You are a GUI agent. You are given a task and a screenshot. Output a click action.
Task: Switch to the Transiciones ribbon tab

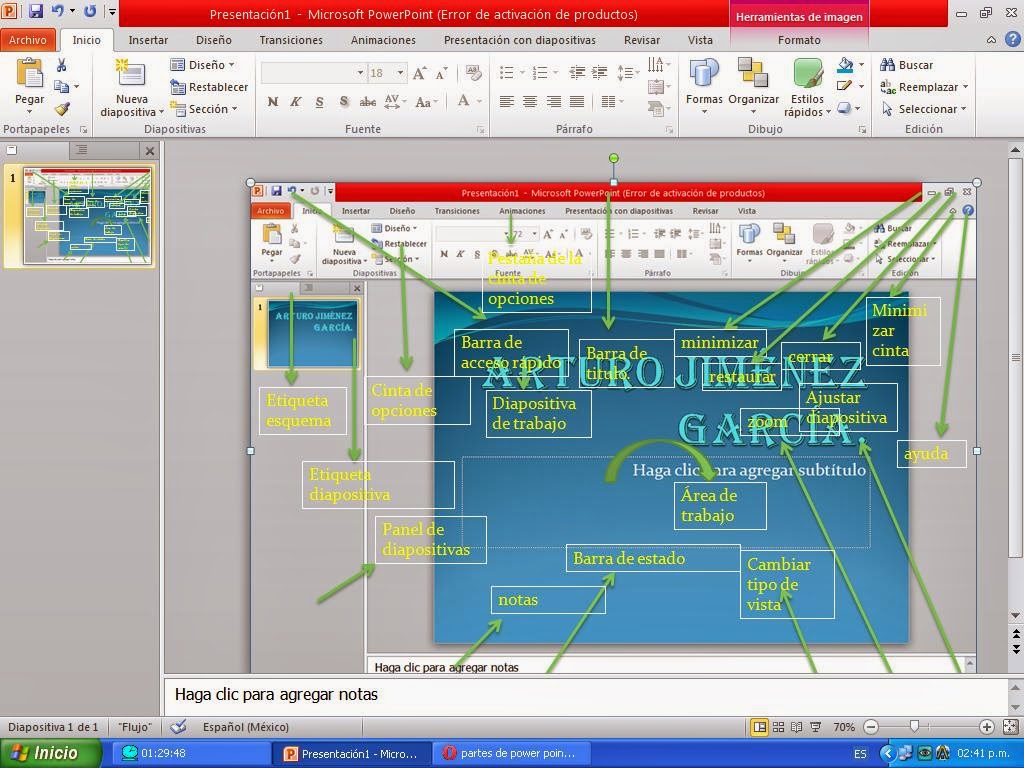pyautogui.click(x=290, y=40)
